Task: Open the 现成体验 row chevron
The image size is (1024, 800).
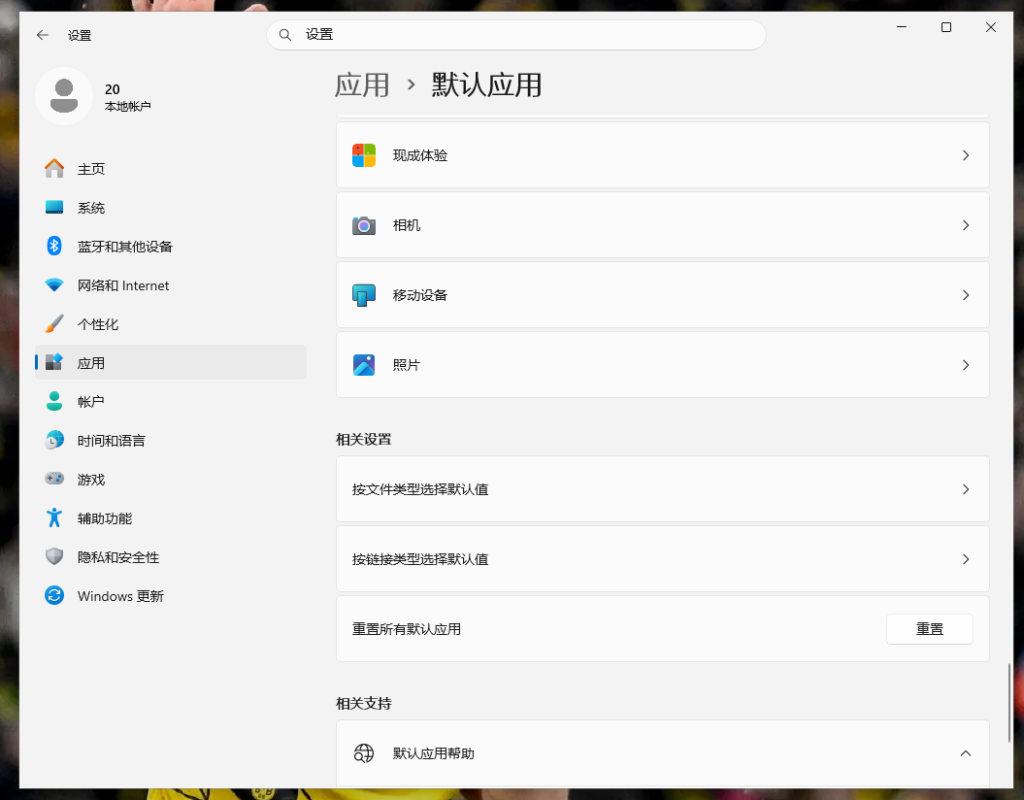Action: 966,155
